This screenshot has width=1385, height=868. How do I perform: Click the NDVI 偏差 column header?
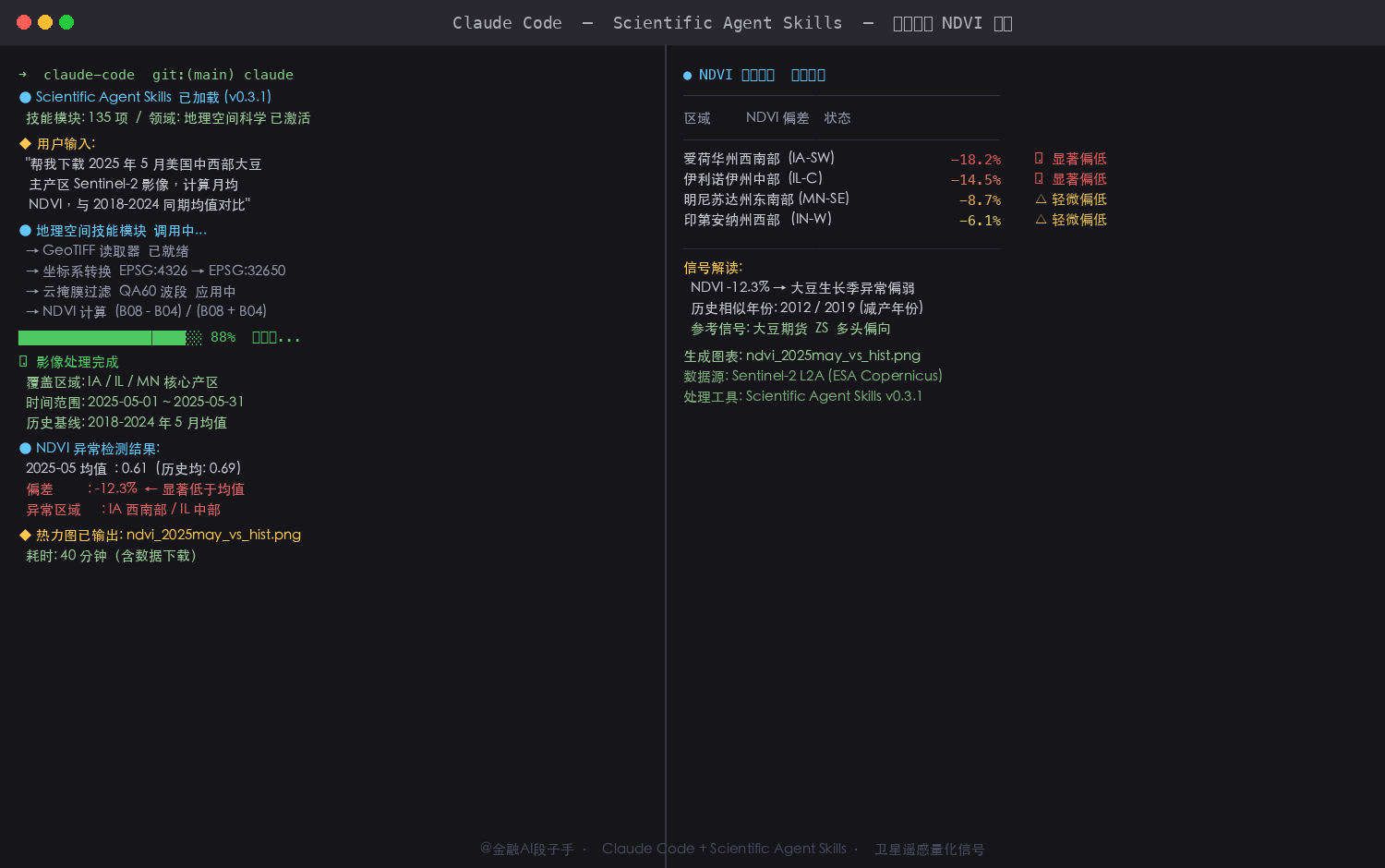click(777, 118)
